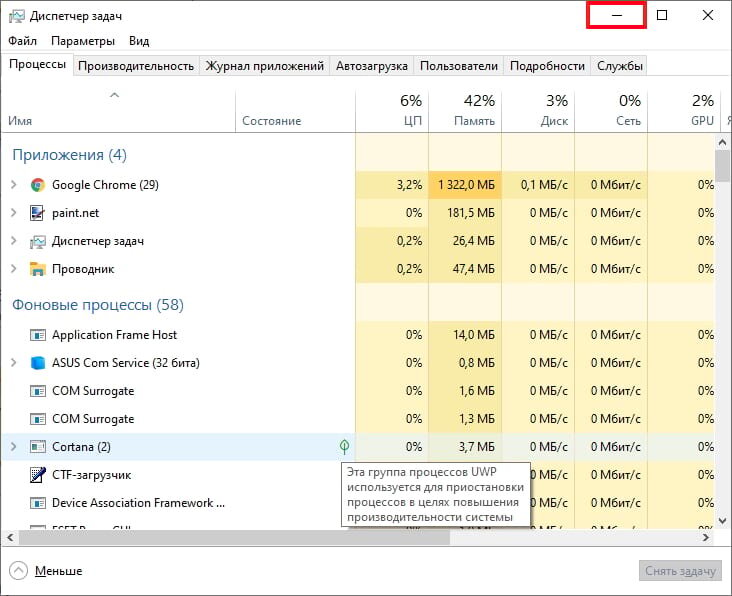732x596 pixels.
Task: Select the Процессы tab
Action: point(37,64)
